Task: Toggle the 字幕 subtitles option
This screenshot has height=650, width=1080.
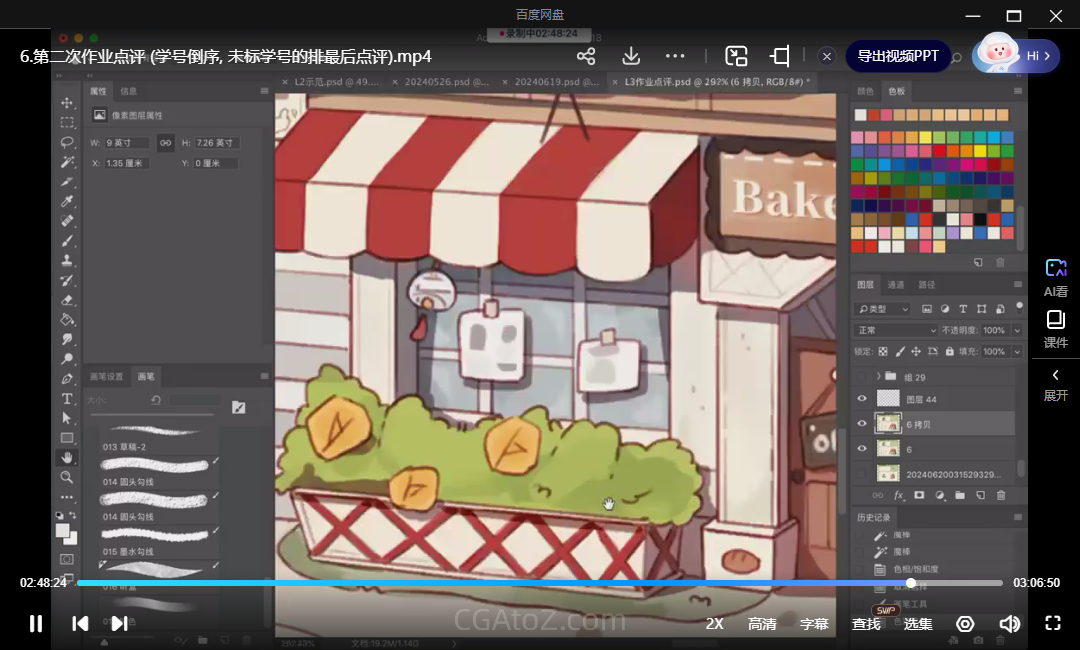Action: coord(814,624)
